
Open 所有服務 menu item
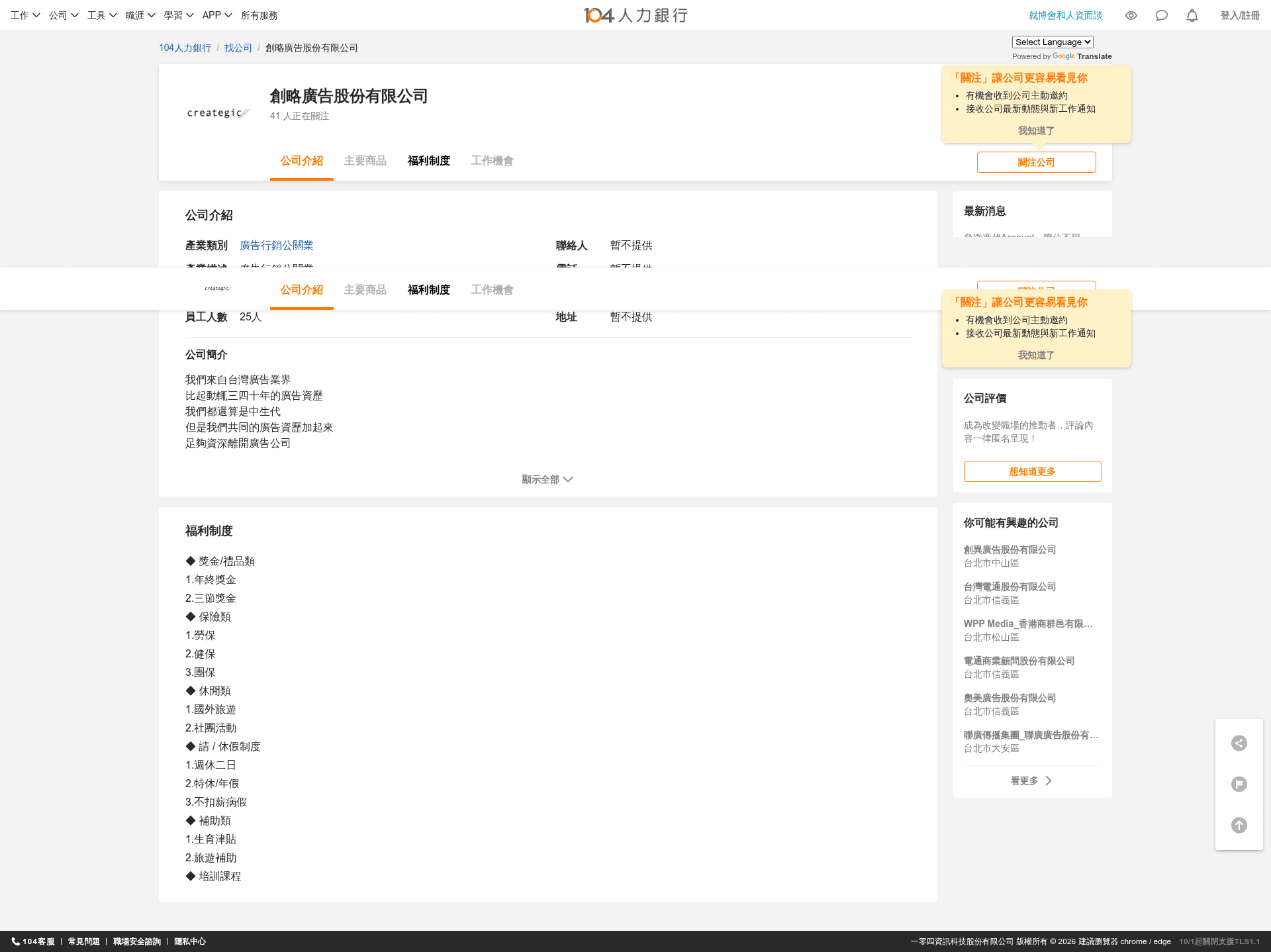(x=259, y=15)
